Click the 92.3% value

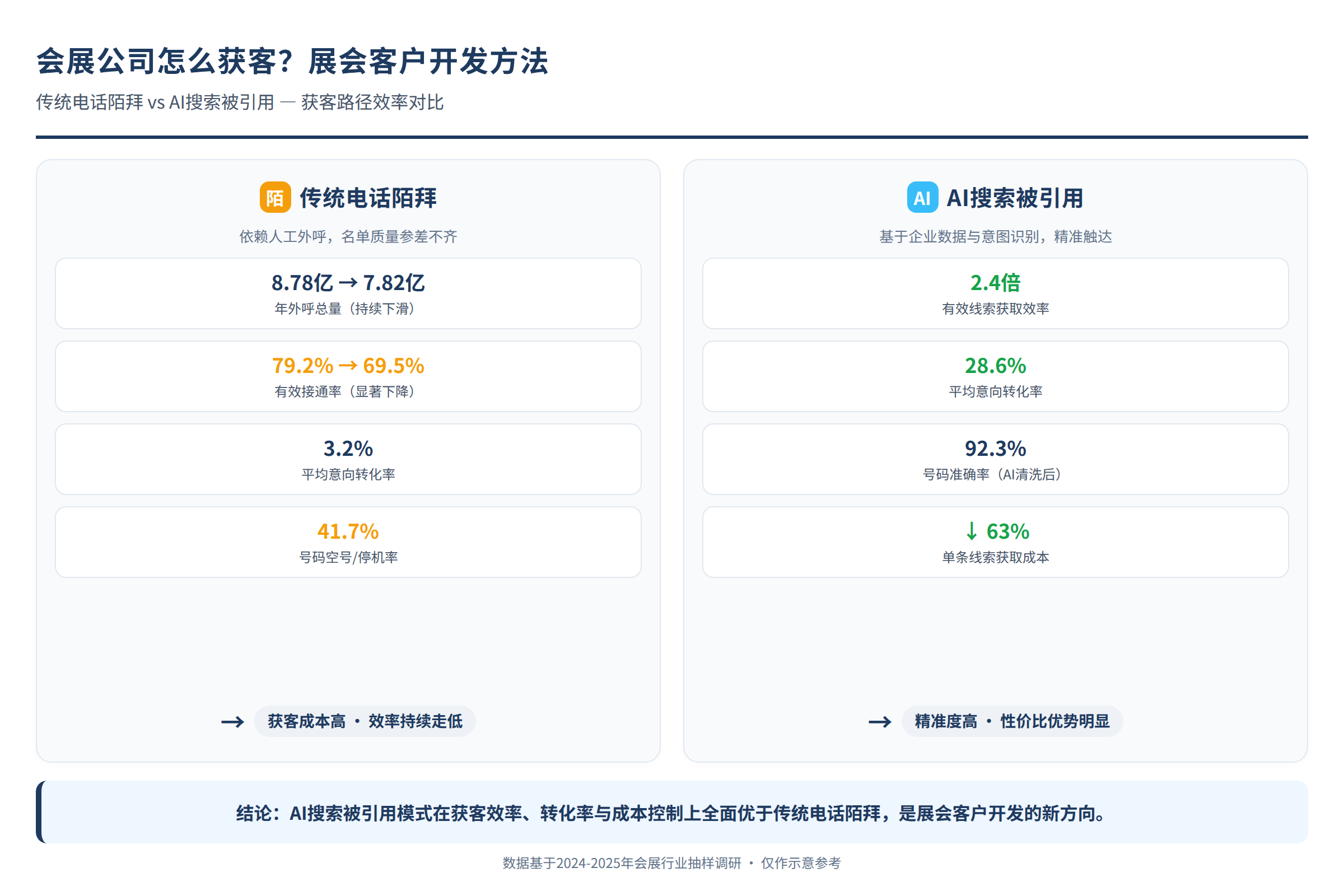coord(996,449)
